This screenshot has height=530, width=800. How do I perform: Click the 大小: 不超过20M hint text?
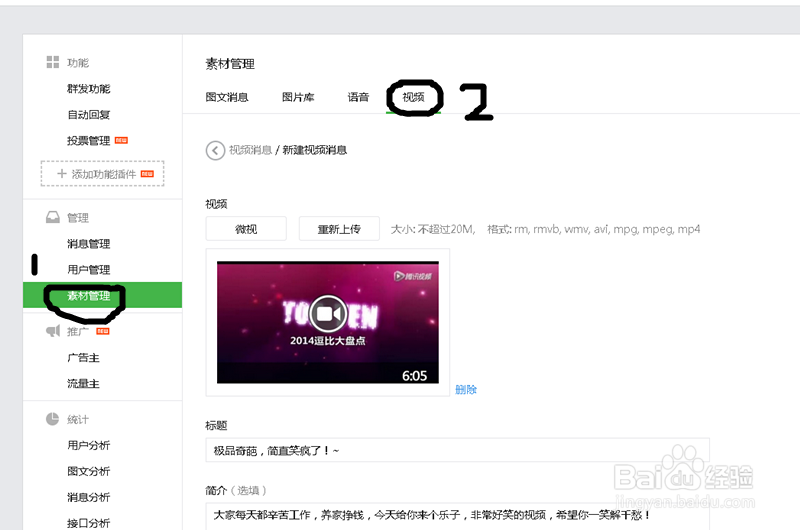433,229
